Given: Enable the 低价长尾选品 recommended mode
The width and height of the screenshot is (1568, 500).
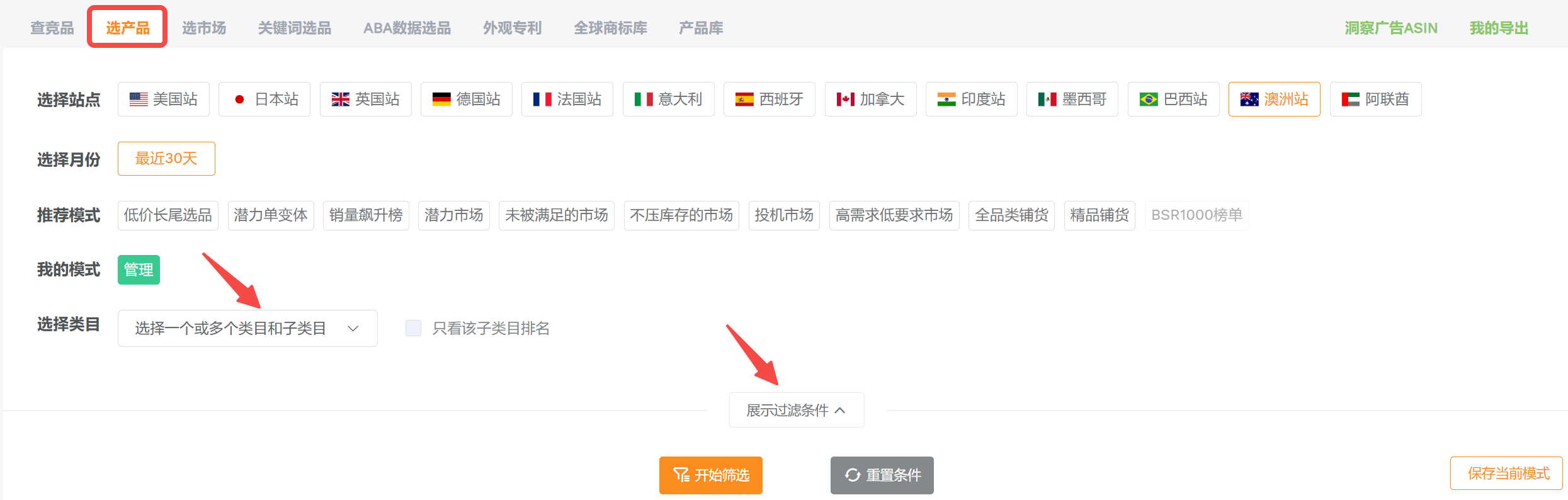Looking at the screenshot, I should coord(168,215).
